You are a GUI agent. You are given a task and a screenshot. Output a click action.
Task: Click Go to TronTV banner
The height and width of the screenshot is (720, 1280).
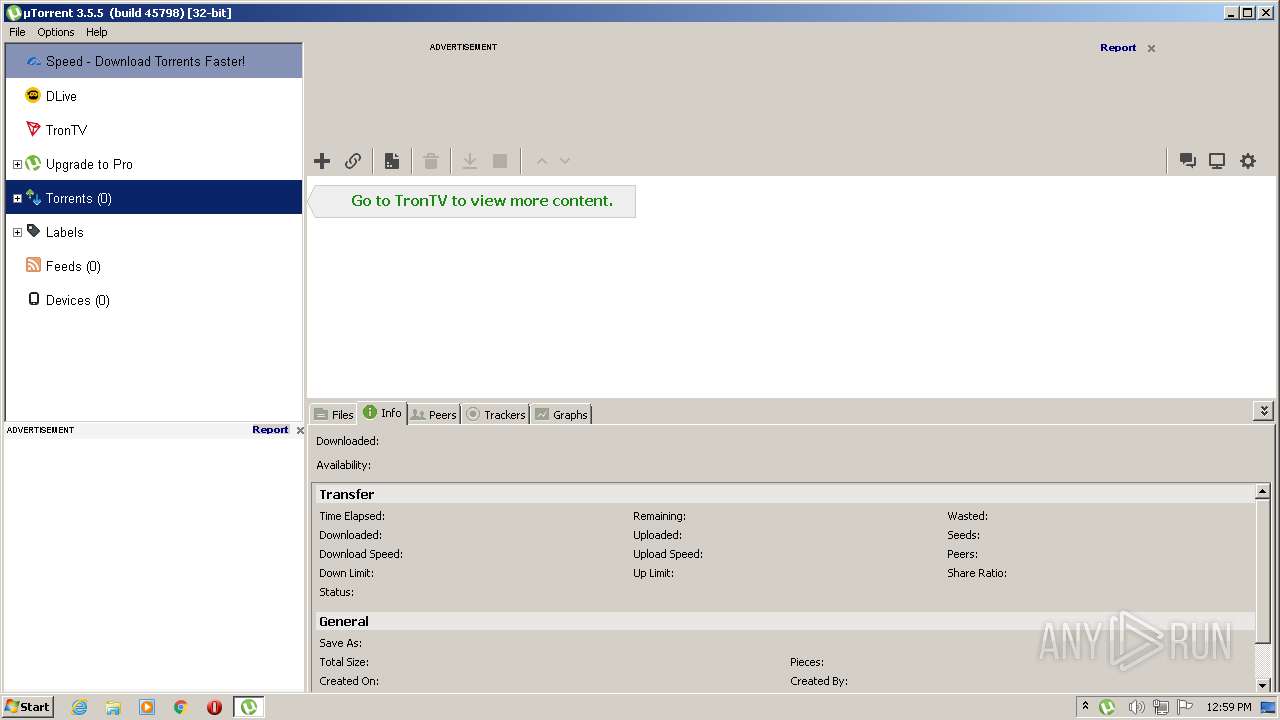point(472,200)
